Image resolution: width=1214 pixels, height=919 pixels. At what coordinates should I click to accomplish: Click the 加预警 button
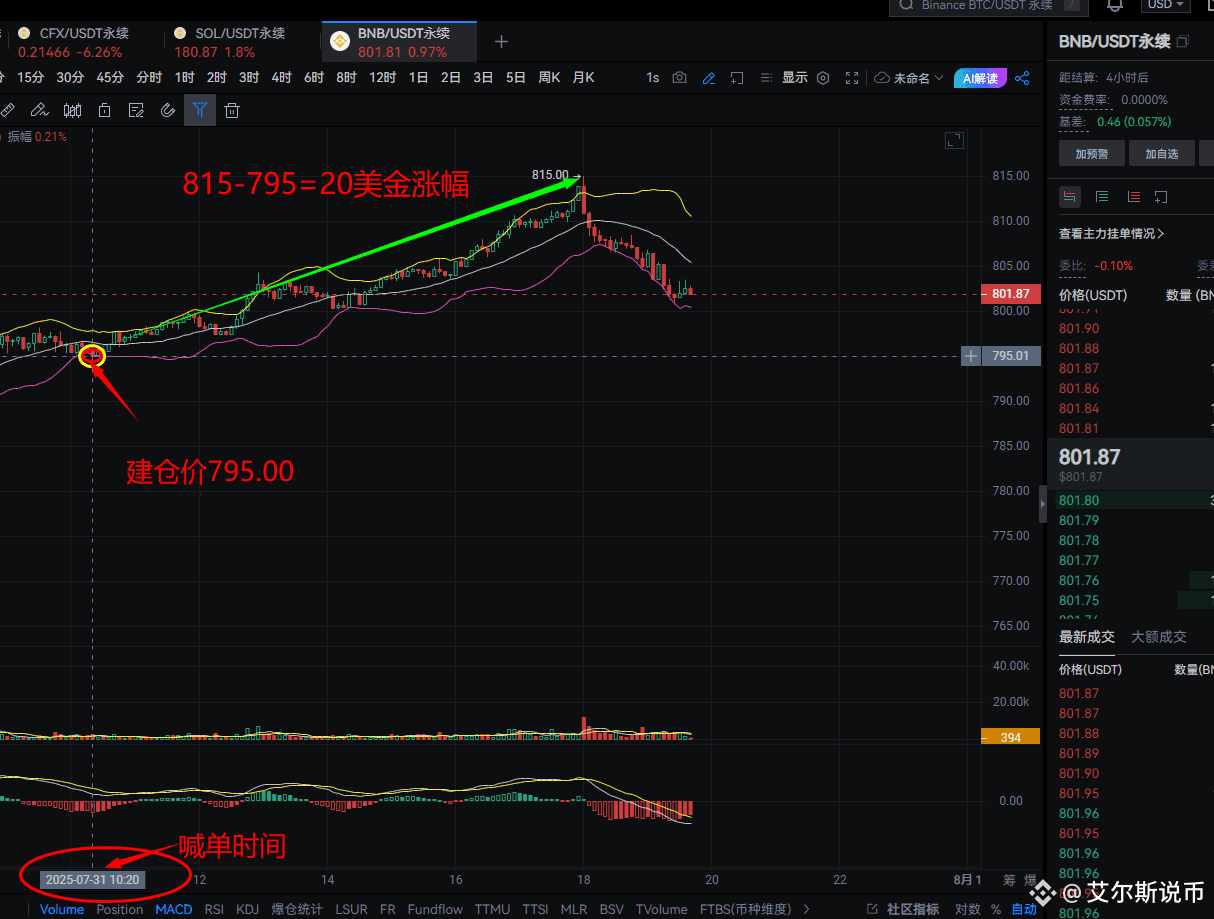pyautogui.click(x=1092, y=154)
